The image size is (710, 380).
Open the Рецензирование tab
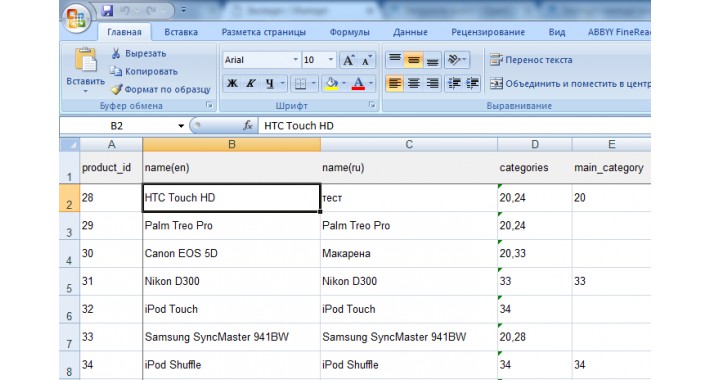(488, 32)
